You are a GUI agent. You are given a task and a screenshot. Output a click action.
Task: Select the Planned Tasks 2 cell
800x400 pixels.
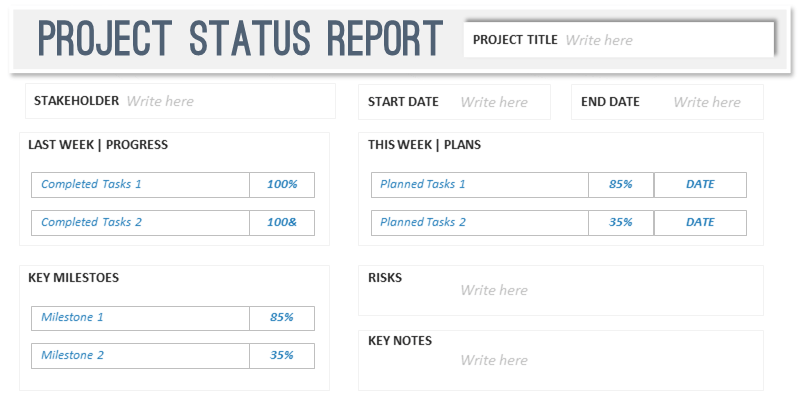click(x=480, y=223)
